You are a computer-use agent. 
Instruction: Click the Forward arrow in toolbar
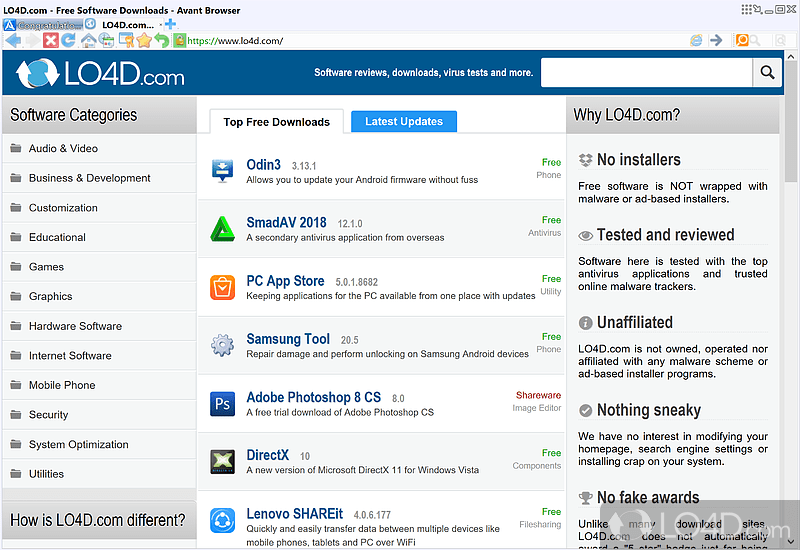pyautogui.click(x=33, y=40)
